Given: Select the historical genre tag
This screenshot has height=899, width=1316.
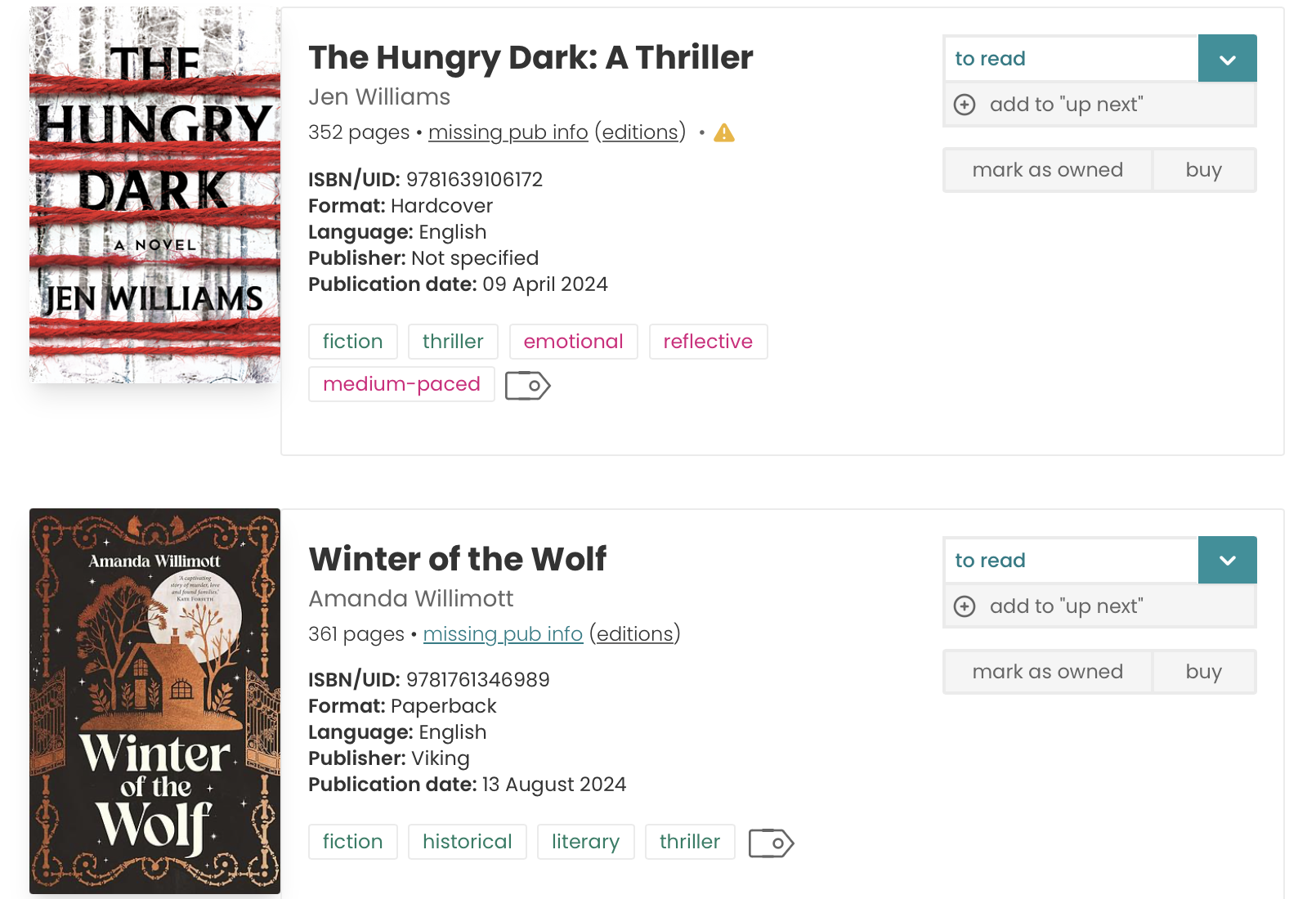Looking at the screenshot, I should [467, 842].
